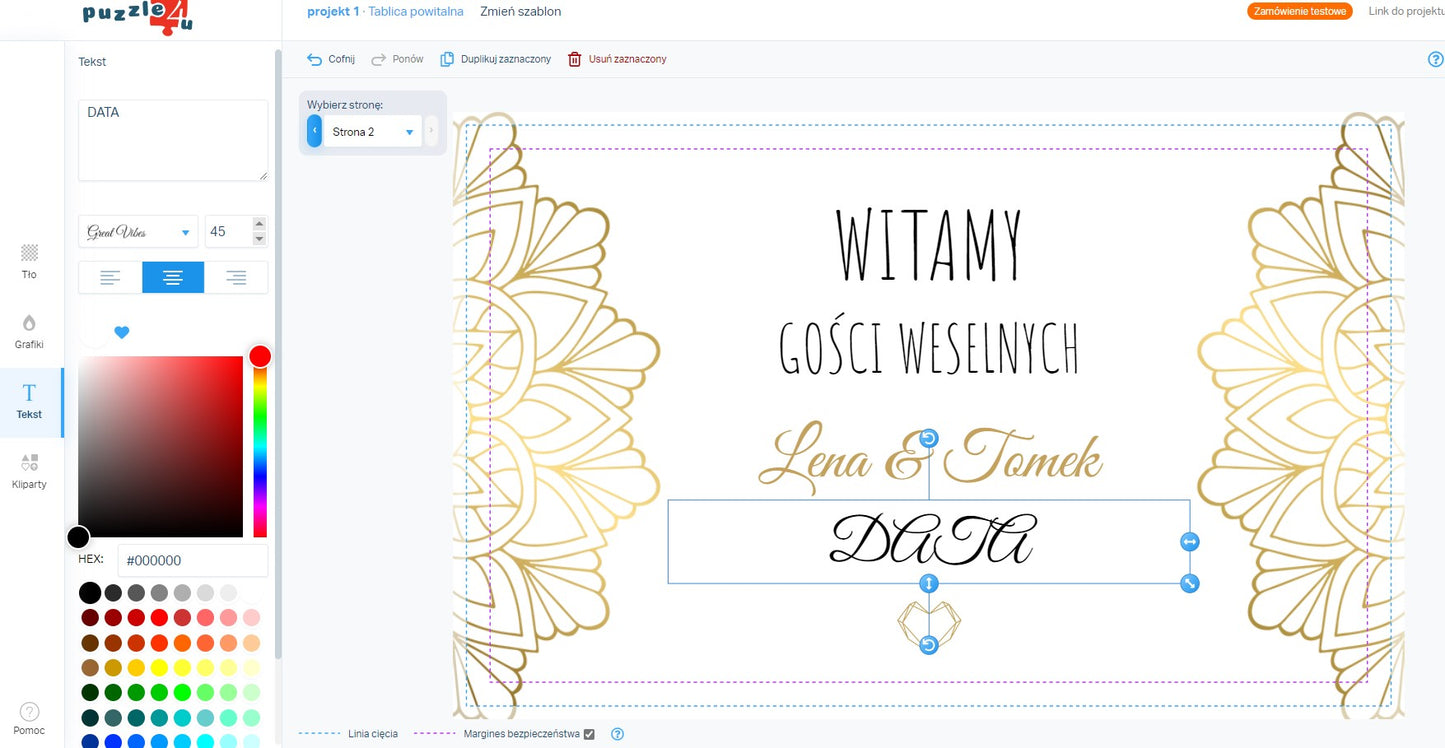Open the Grafiki graphics panel
The image size is (1445, 748).
pos(29,331)
